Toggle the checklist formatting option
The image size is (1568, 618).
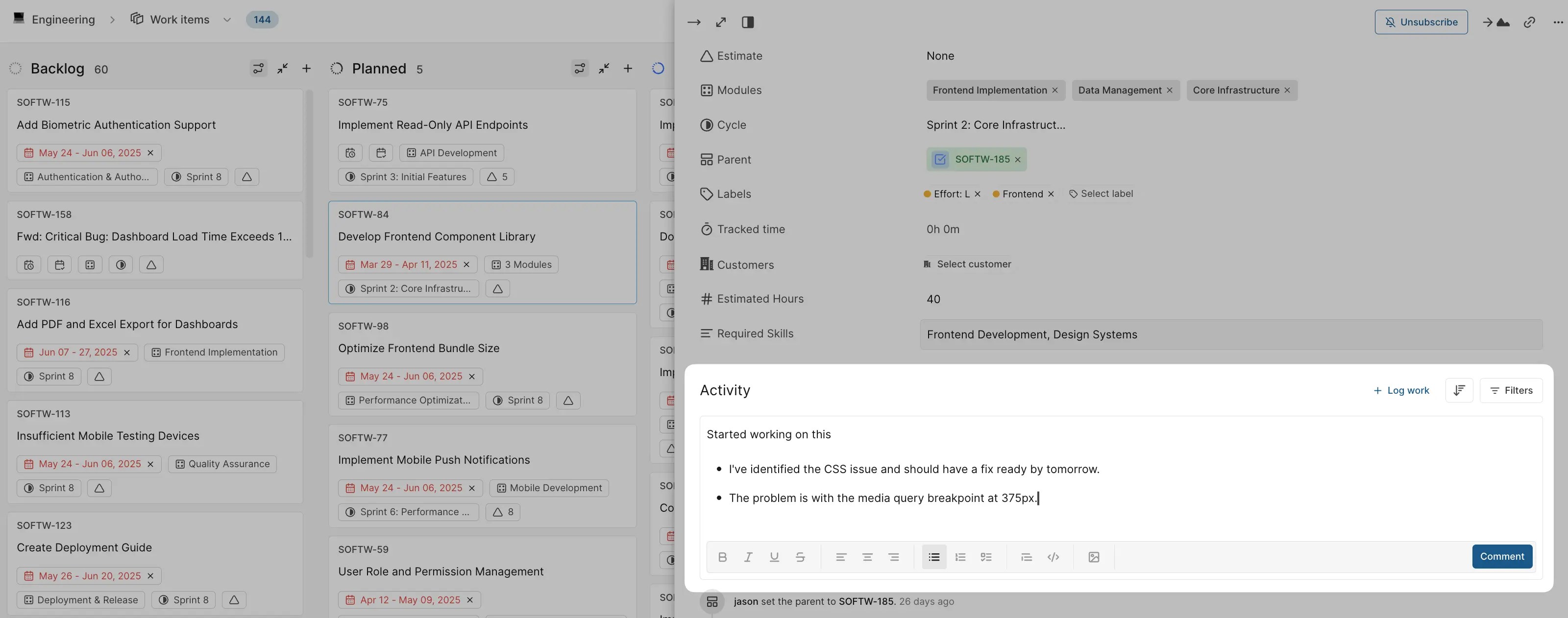(986, 557)
